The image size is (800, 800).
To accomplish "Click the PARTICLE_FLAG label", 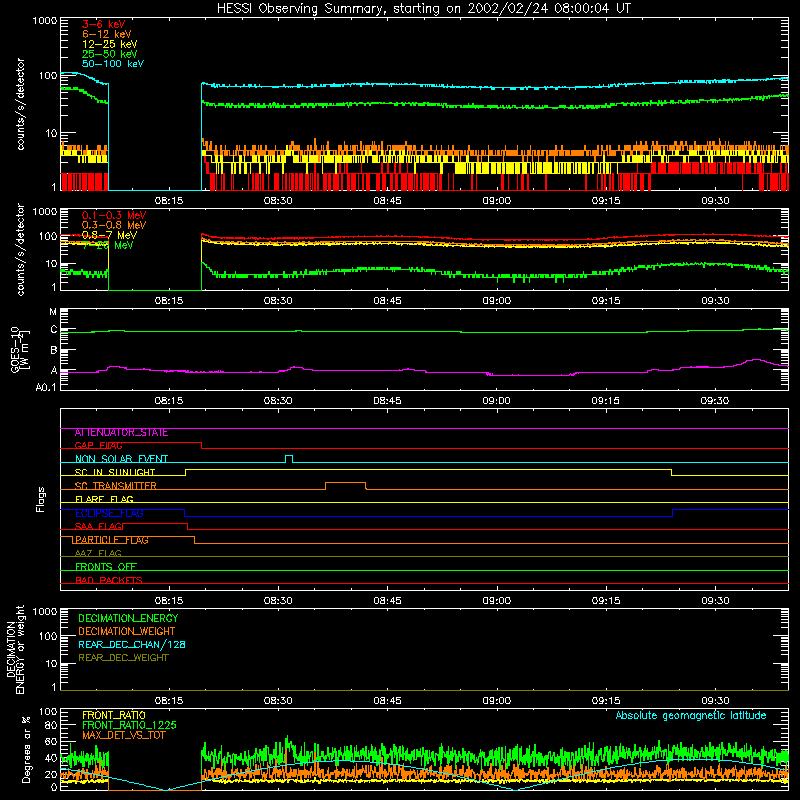I will click(112, 540).
